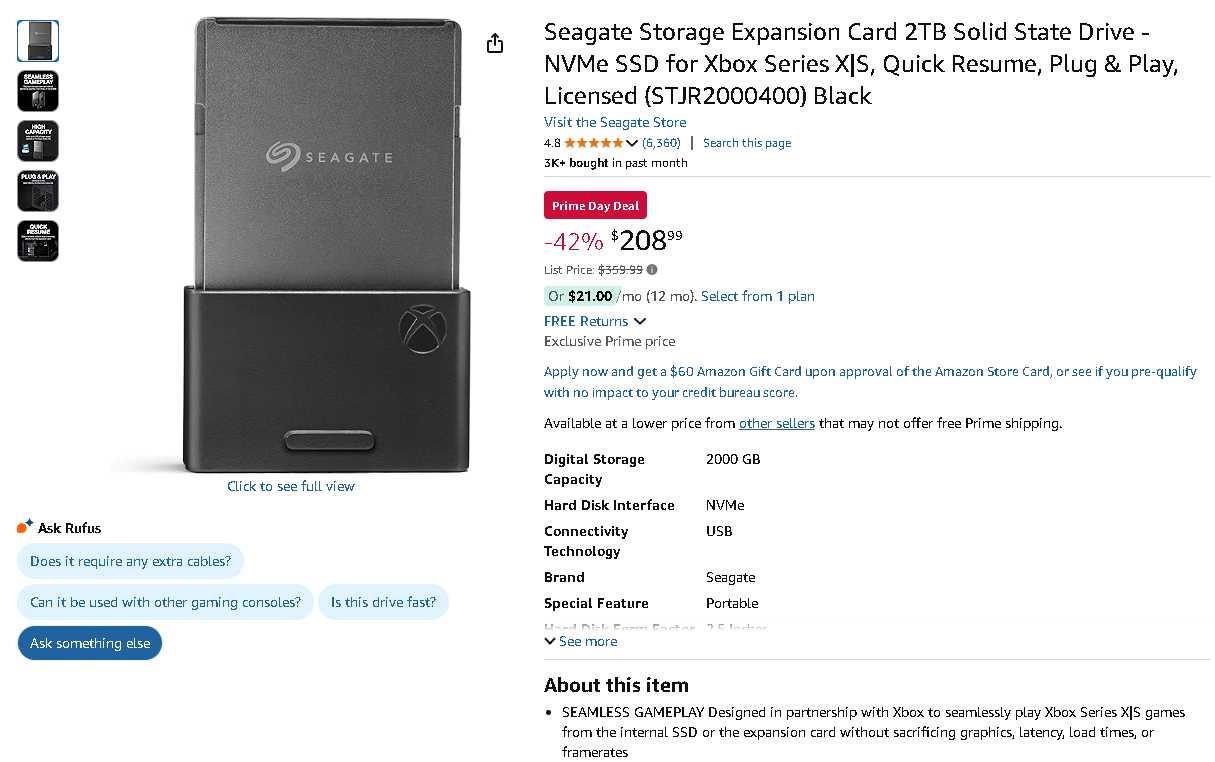Select the High Capacity thumbnail
Viewport: 1215px width, 762px height.
coord(38,141)
